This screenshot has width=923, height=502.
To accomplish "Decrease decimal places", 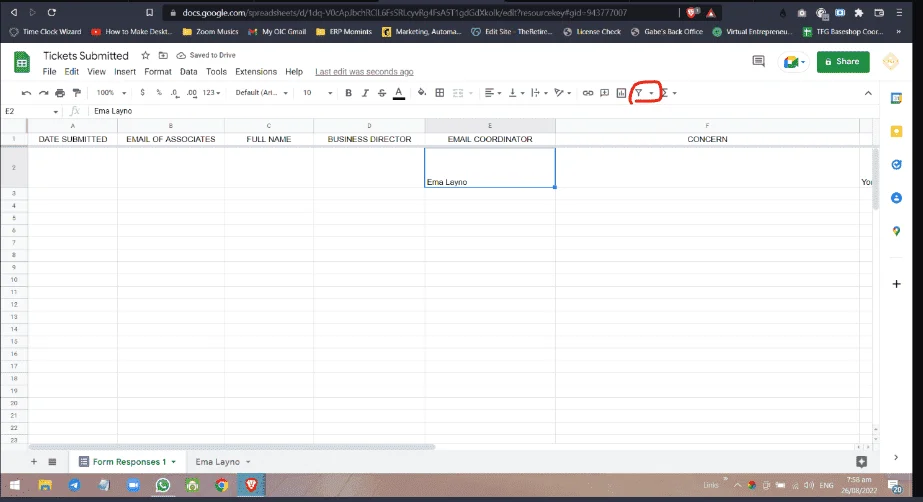I will 175,93.
